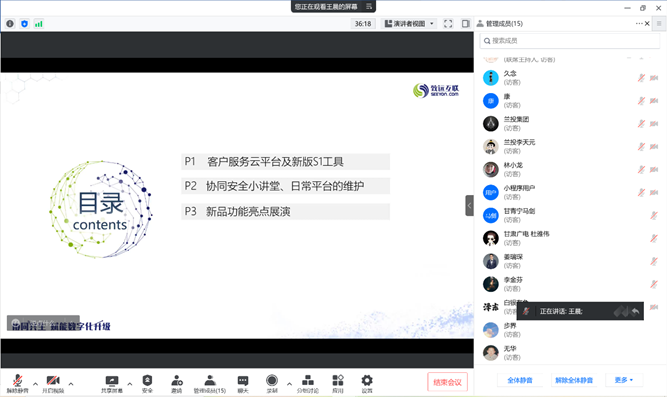Viewport: 667px width, 397px height.
Task: Toggle fullscreen mode icon in top bar
Action: pos(448,24)
